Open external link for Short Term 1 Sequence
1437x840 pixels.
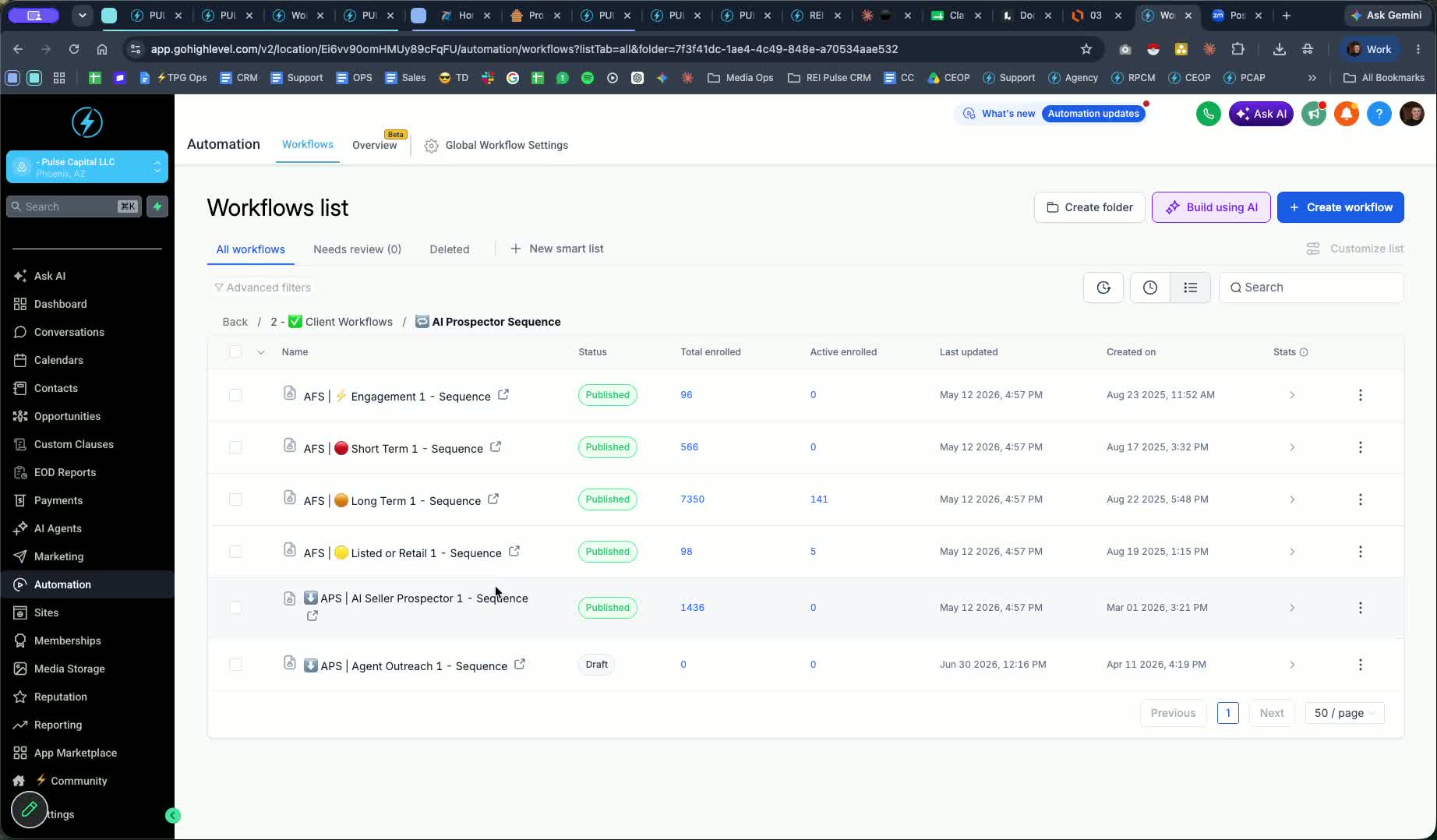[496, 447]
